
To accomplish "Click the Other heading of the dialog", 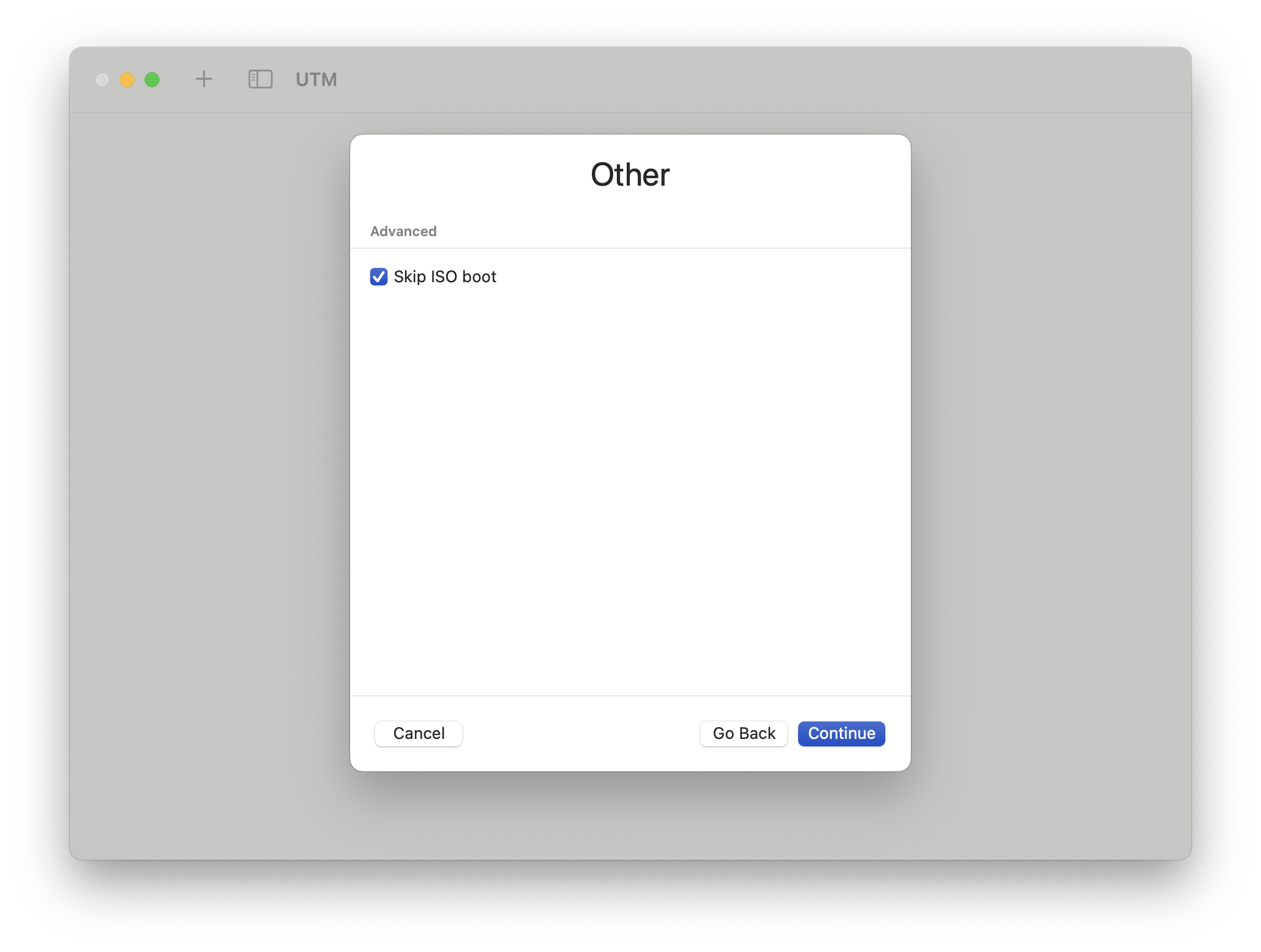I will (x=630, y=174).
